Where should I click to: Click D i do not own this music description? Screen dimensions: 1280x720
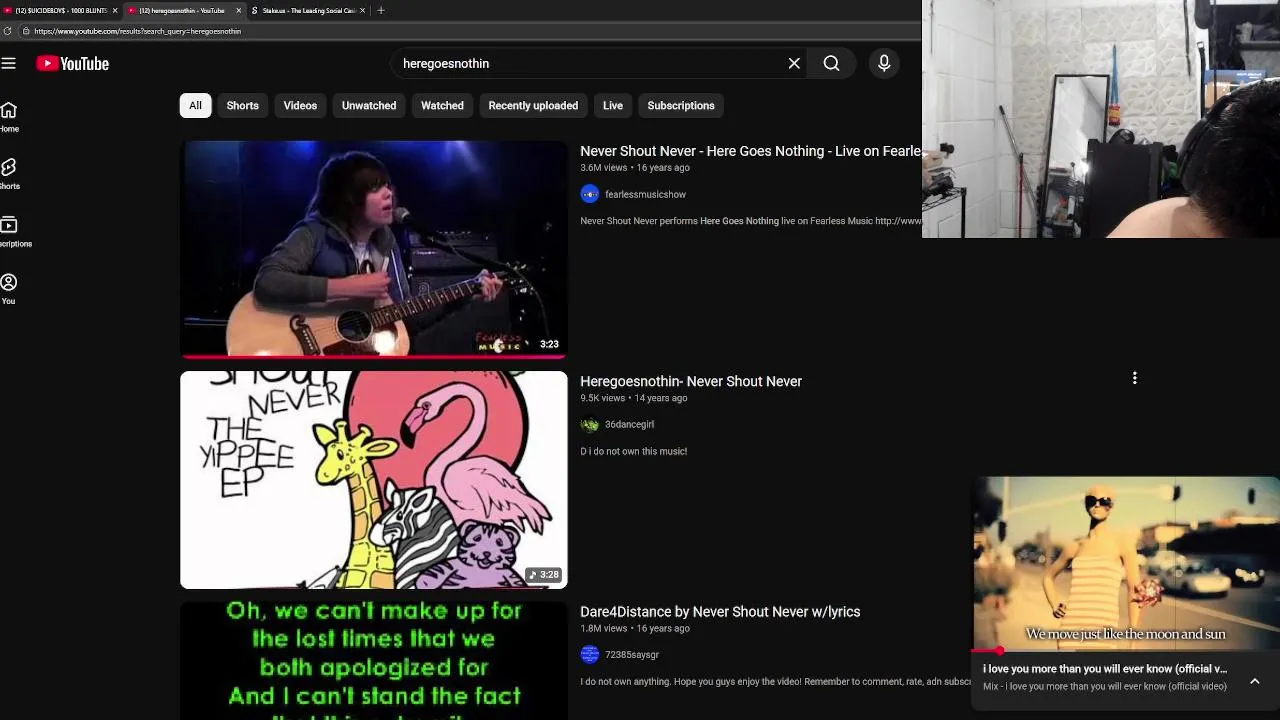634,451
